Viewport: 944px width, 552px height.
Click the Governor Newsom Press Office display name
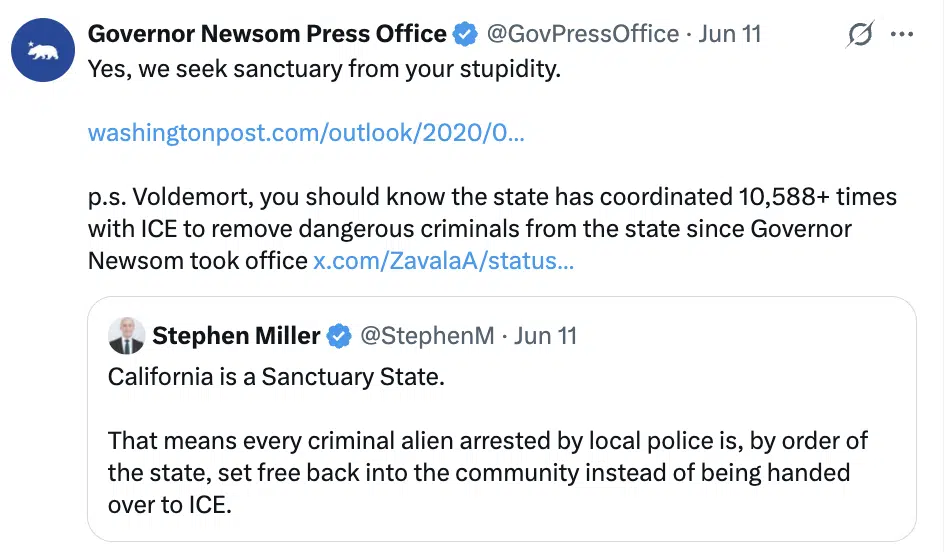[x=267, y=34]
